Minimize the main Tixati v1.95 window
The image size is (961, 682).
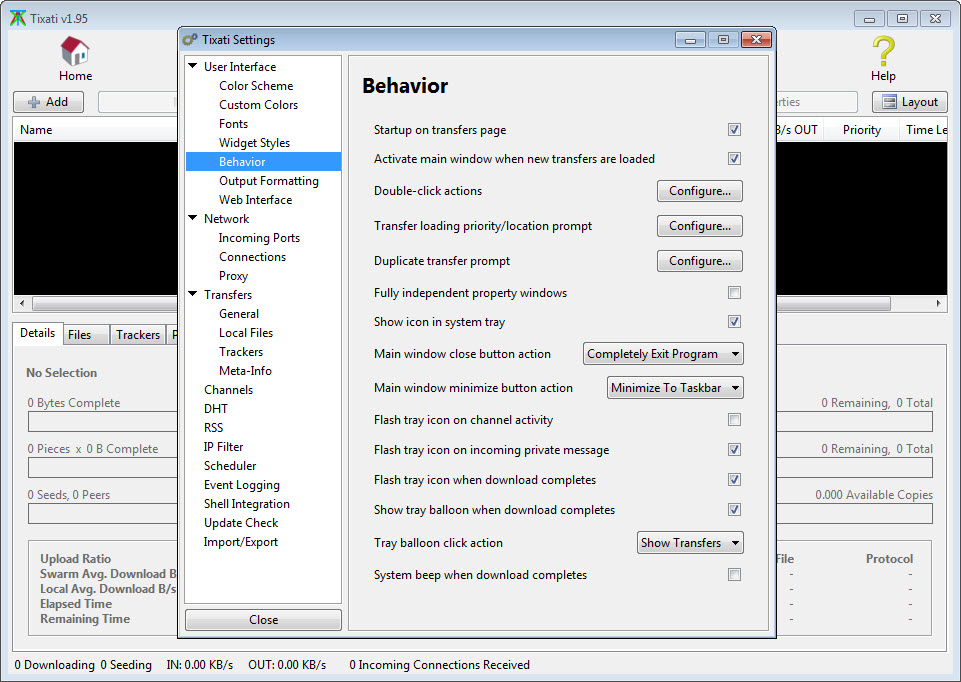869,19
